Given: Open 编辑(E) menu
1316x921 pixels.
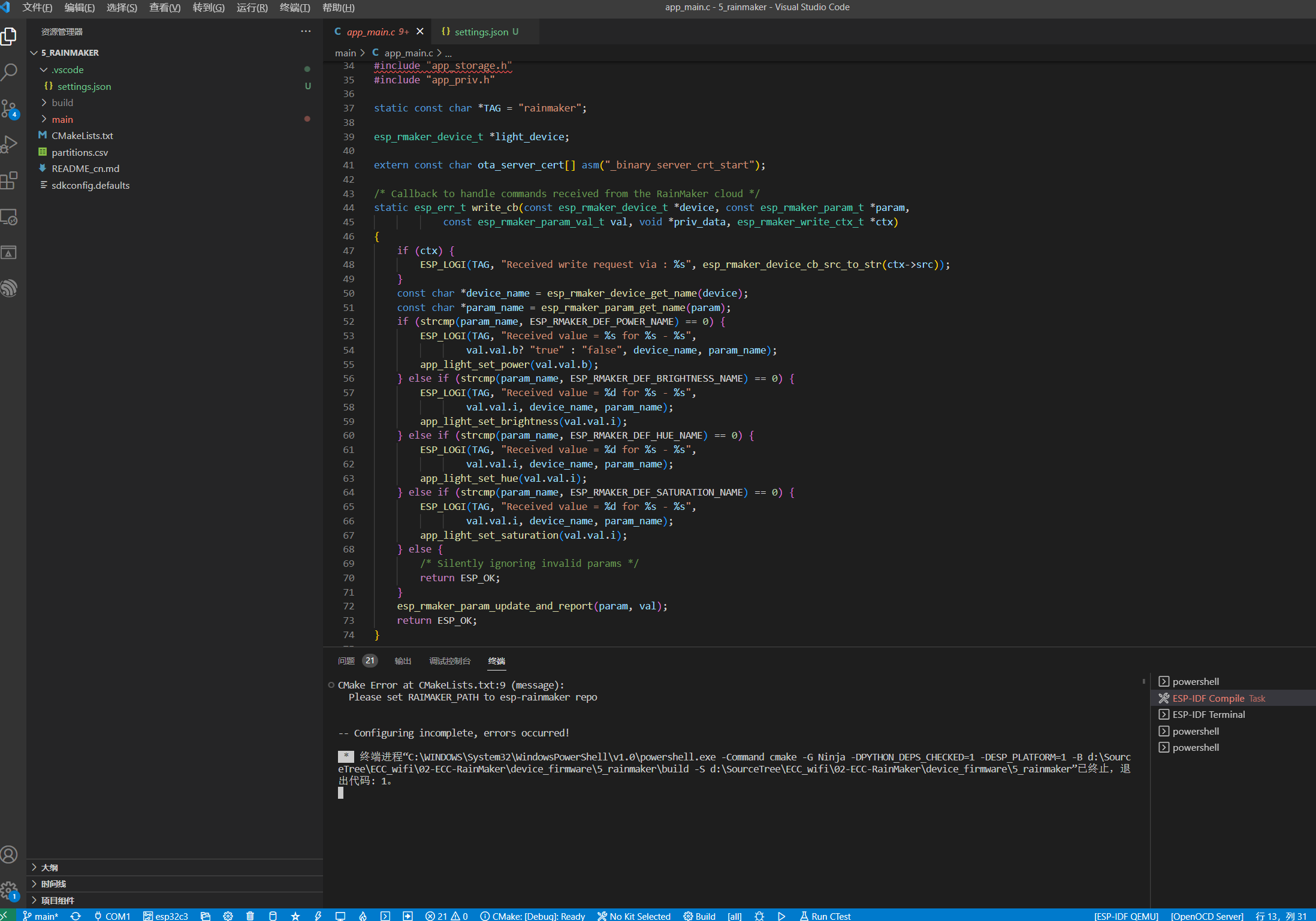Looking at the screenshot, I should (80, 7).
